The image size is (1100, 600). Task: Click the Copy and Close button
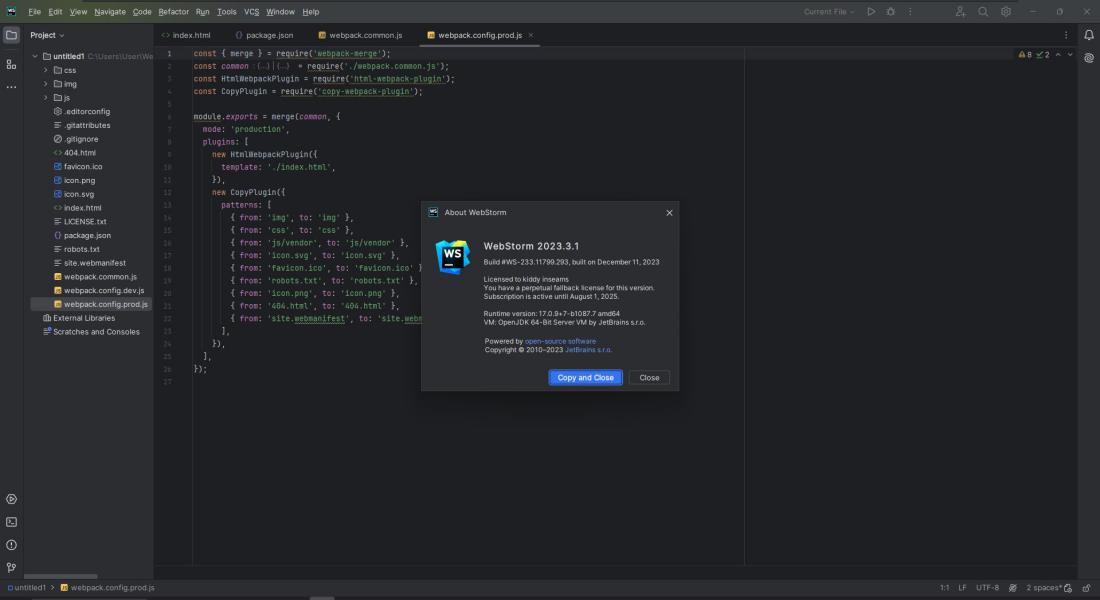[x=585, y=378]
